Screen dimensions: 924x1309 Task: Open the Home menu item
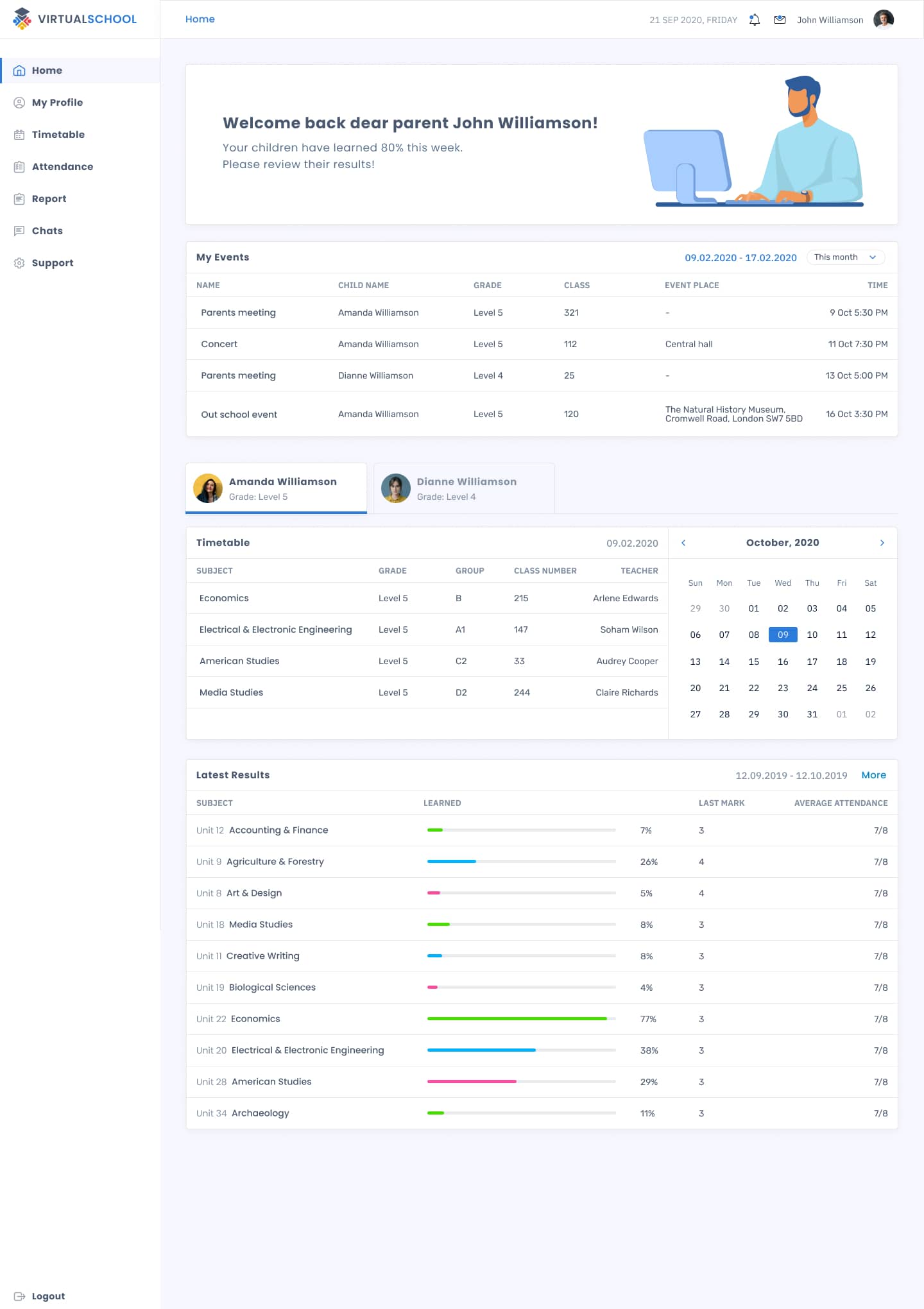[80, 71]
